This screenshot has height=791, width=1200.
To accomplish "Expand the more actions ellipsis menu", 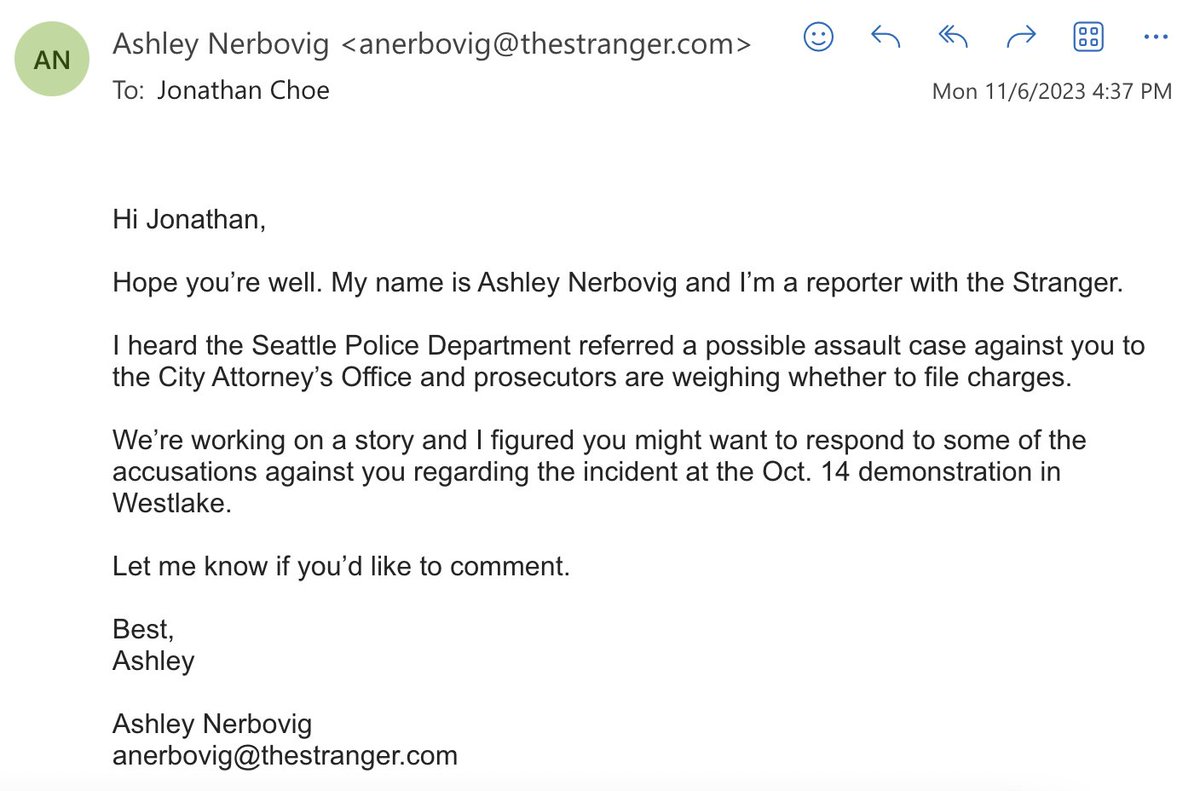I will pyautogui.click(x=1155, y=39).
